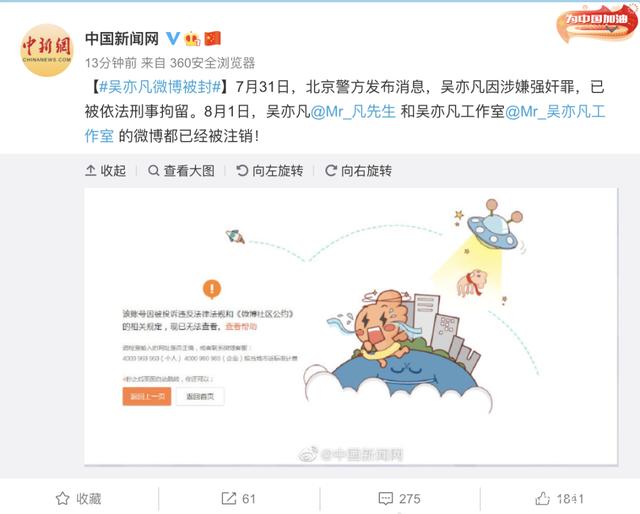The image size is (640, 514).
Task: Open the 中国新闻网 profile avatar
Action: pos(46,50)
